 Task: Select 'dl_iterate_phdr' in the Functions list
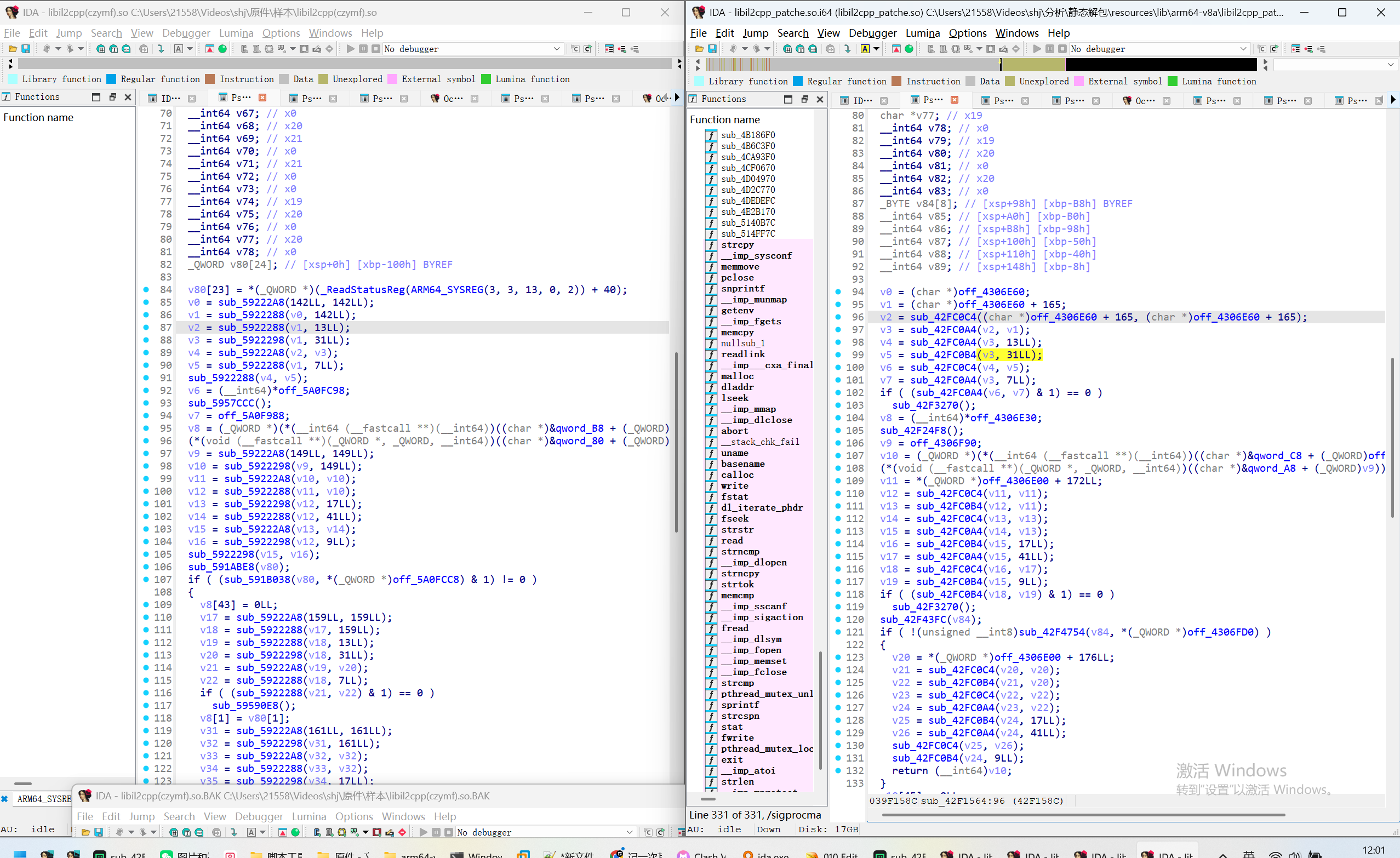pos(761,507)
